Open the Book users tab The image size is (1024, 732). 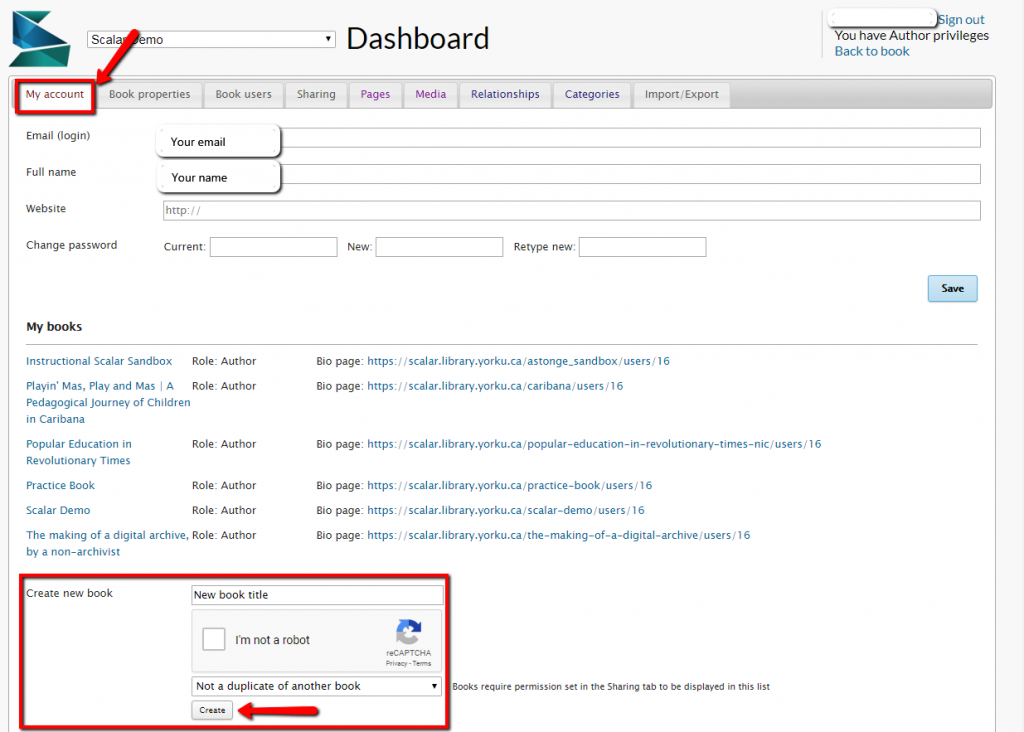coord(244,95)
